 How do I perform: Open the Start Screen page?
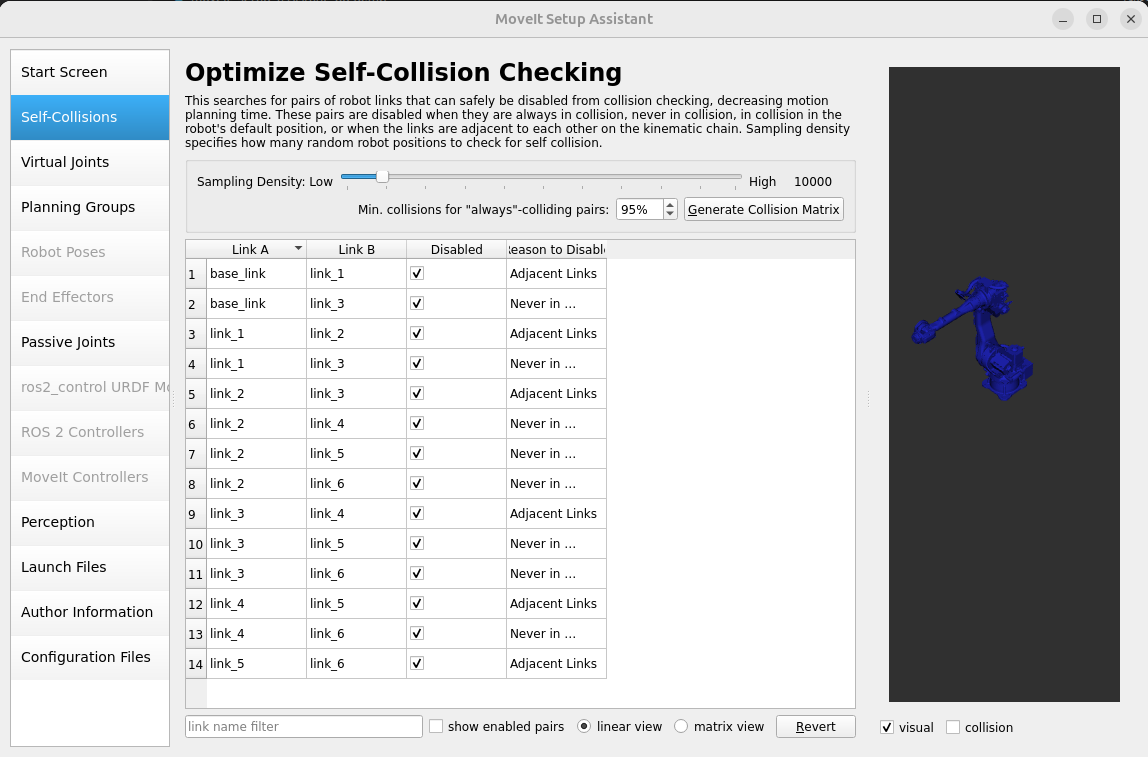(90, 72)
